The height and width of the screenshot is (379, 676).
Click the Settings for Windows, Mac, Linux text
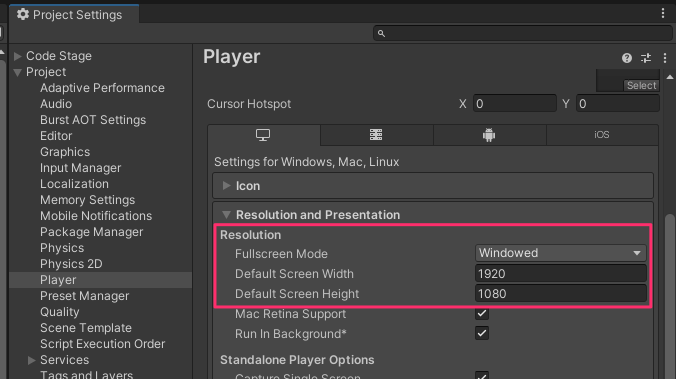[x=307, y=162]
